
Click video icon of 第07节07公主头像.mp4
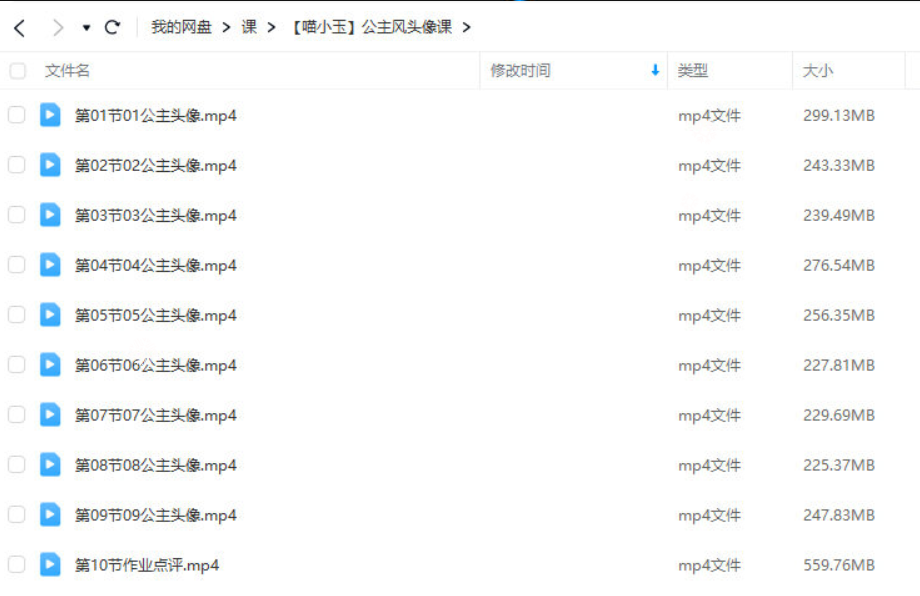click(x=50, y=414)
